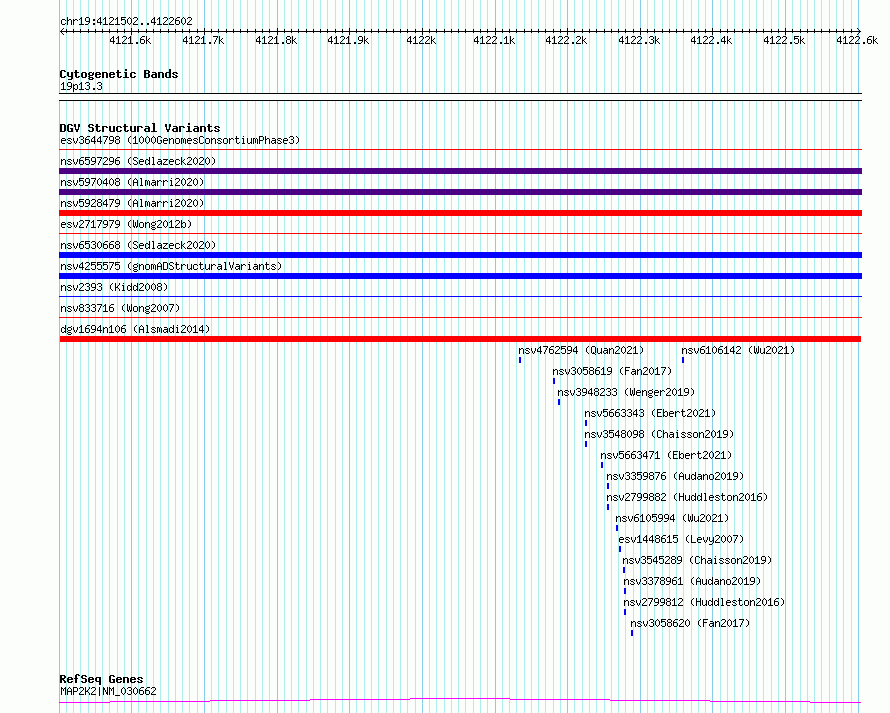890x713 pixels.
Task: Select variant esv3644798 (1000GenomesConsortiumPhase3)
Action: 180,140
